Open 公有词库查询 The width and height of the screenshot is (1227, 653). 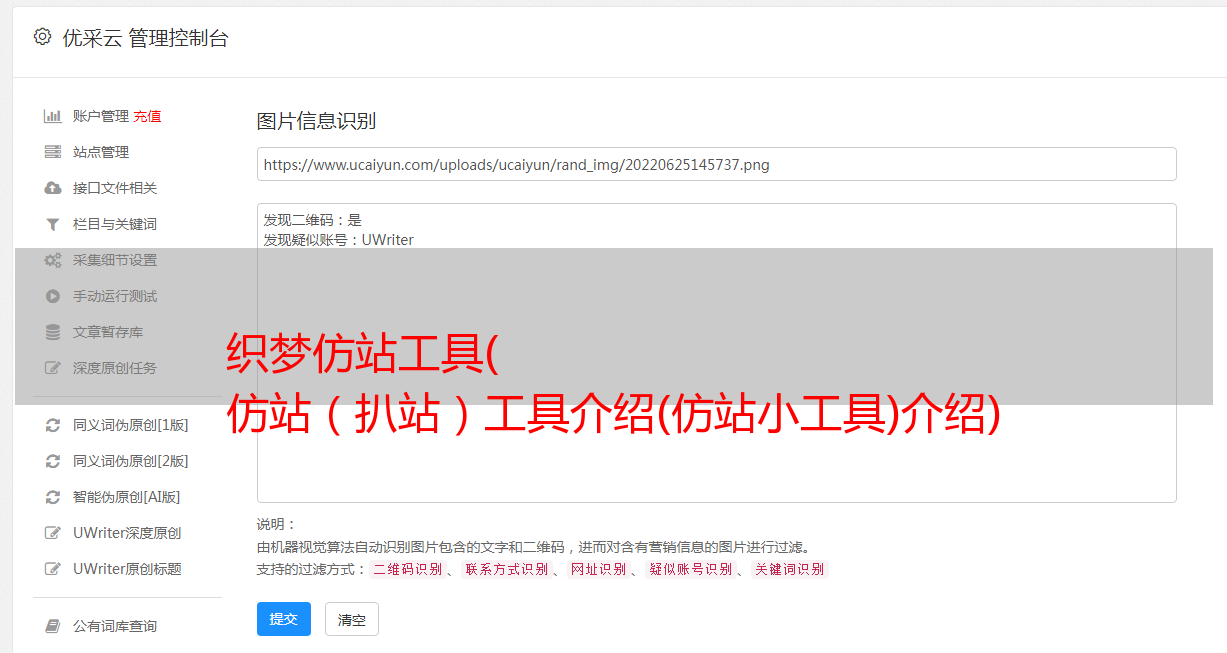point(115,626)
